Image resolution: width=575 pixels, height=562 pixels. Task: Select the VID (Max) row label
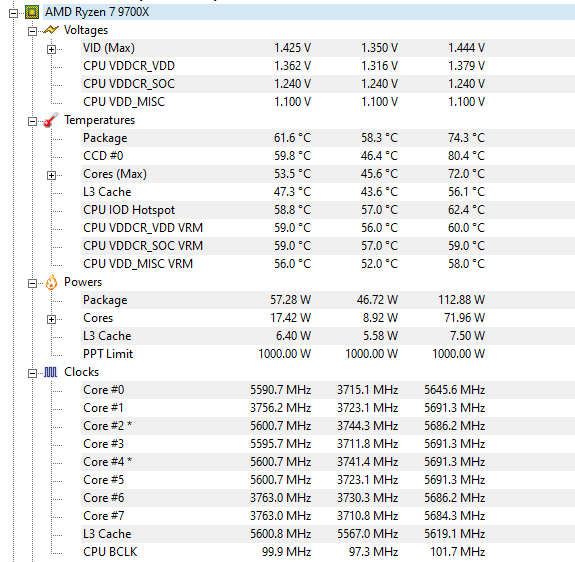click(x=109, y=48)
